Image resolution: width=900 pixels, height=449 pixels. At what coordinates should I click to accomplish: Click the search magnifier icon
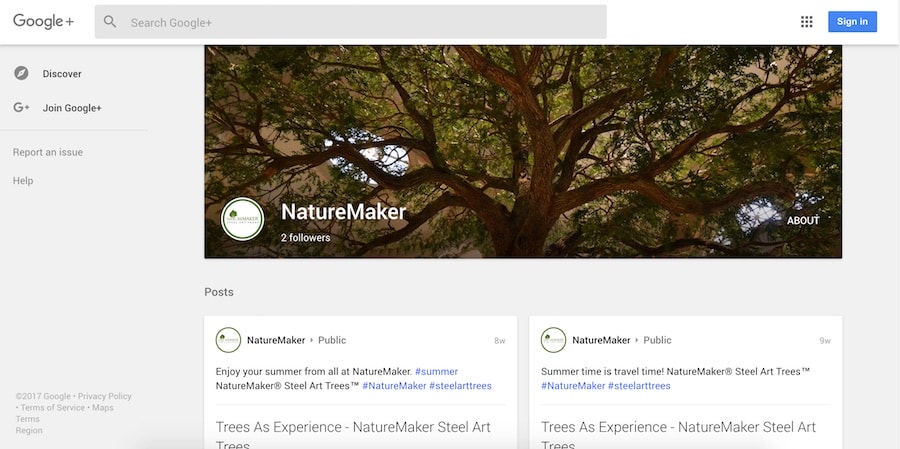point(110,22)
